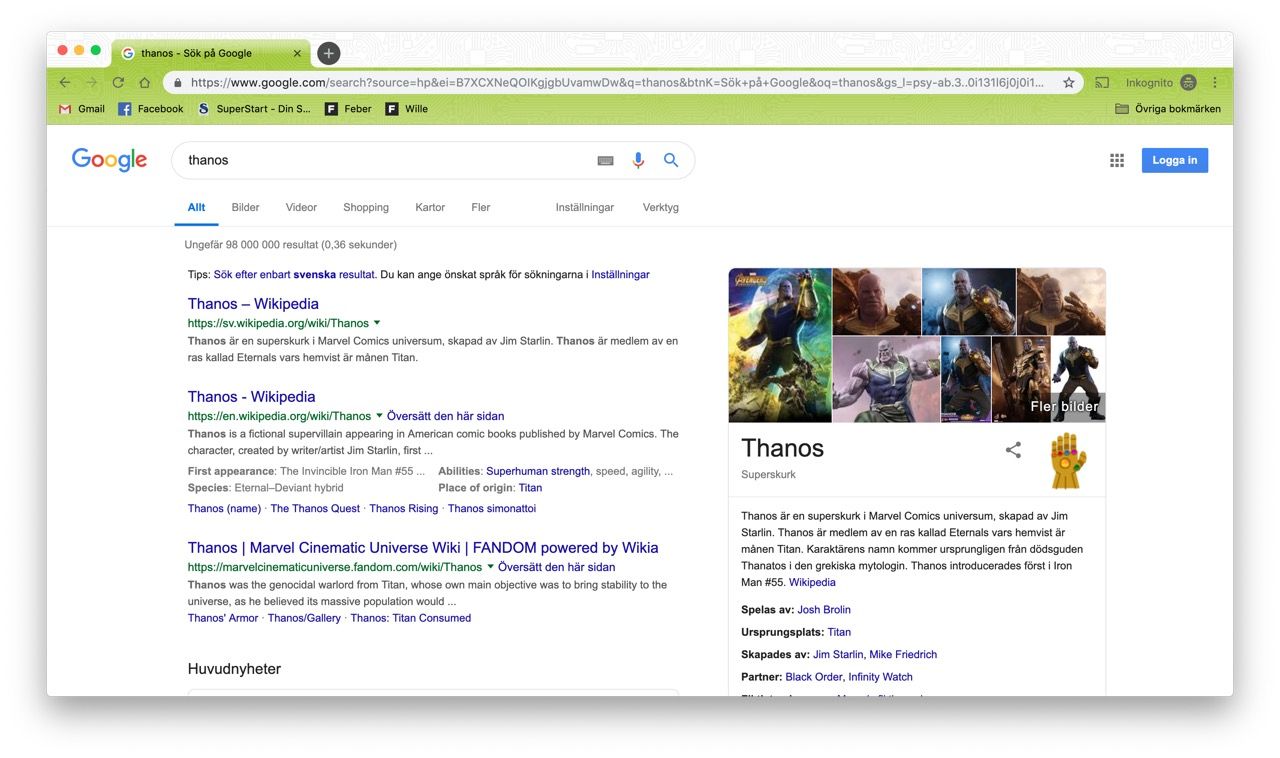Screen dimensions: 1280x758
Task: Expand en.wikipedia.org result dropdown arrow
Action: [x=379, y=416]
